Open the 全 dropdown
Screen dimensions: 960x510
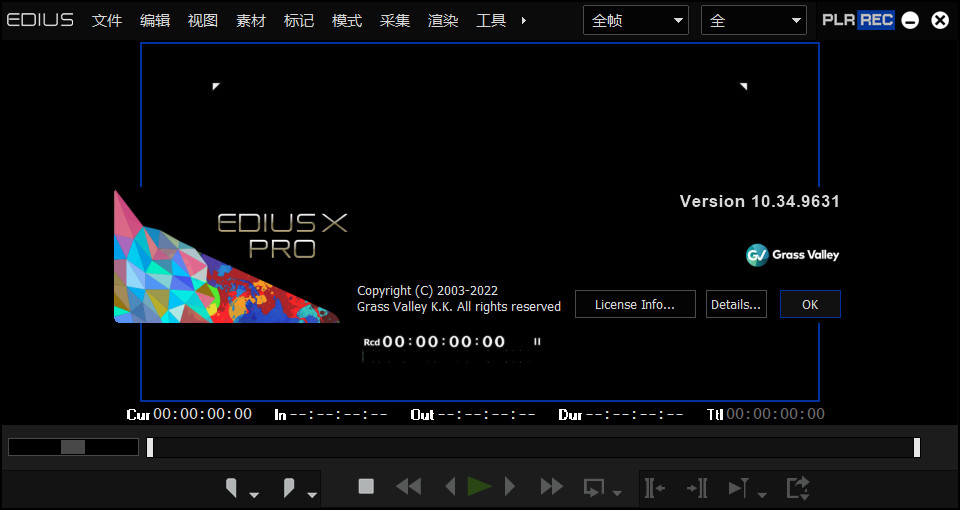click(x=753, y=20)
